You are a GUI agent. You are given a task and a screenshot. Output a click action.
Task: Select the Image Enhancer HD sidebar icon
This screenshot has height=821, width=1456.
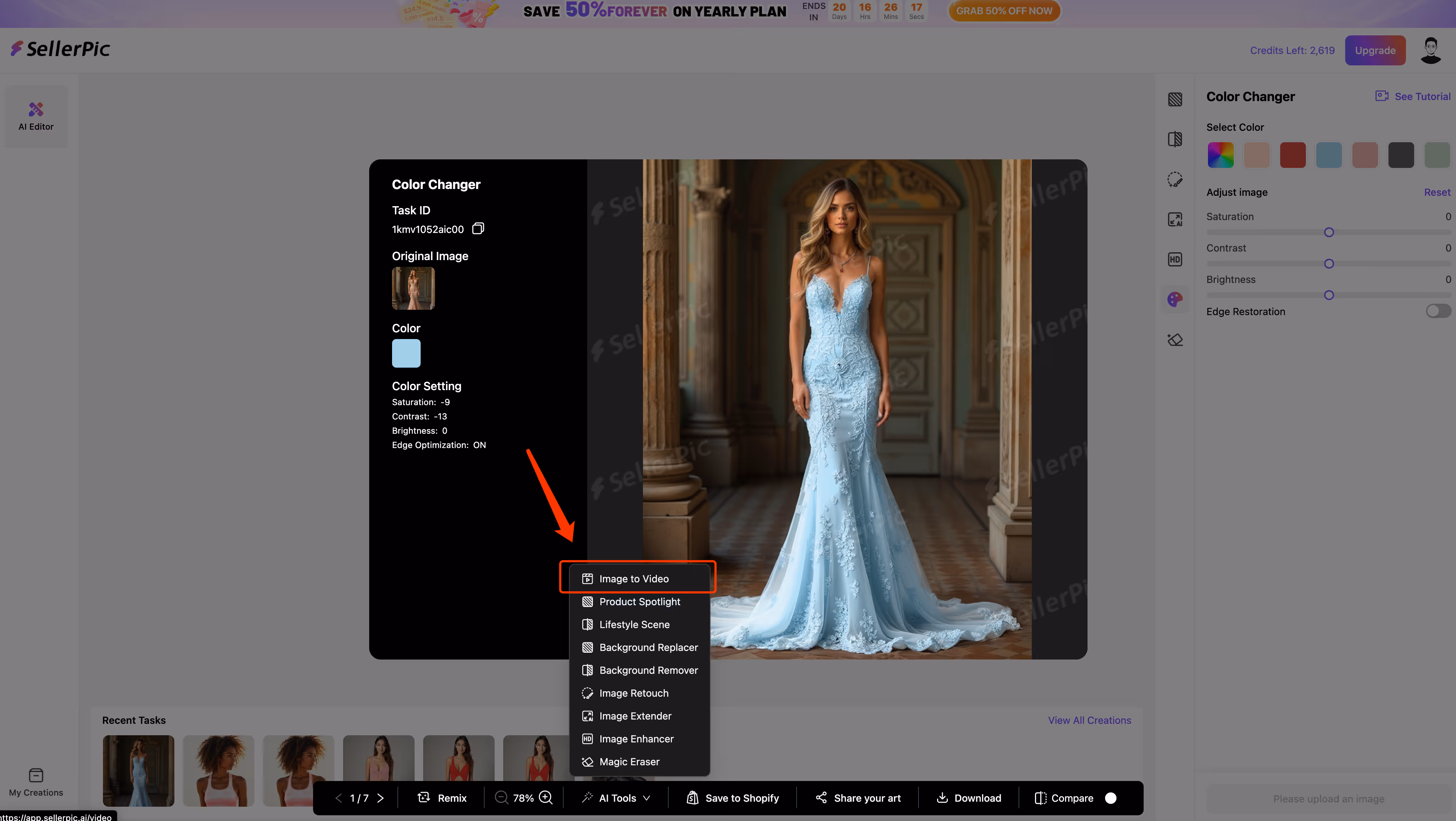pyautogui.click(x=1174, y=259)
